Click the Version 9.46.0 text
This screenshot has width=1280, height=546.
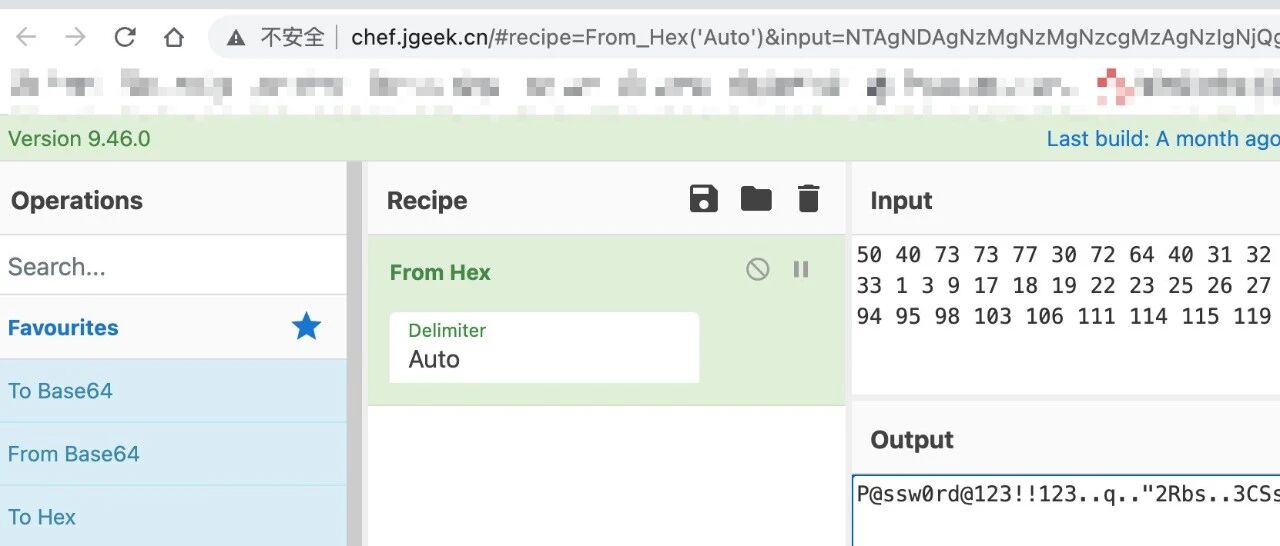tap(79, 139)
